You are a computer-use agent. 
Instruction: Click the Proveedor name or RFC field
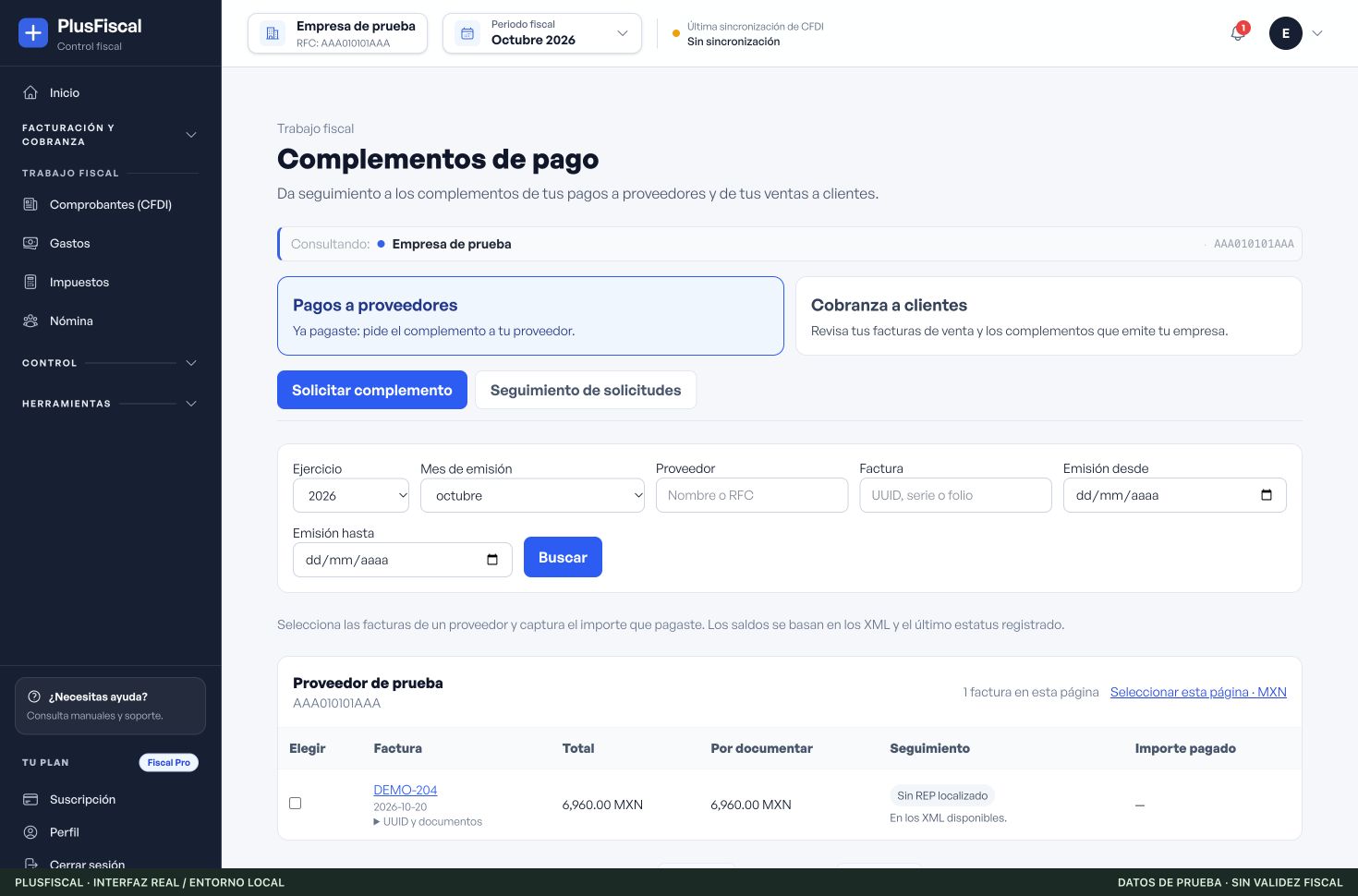point(752,495)
